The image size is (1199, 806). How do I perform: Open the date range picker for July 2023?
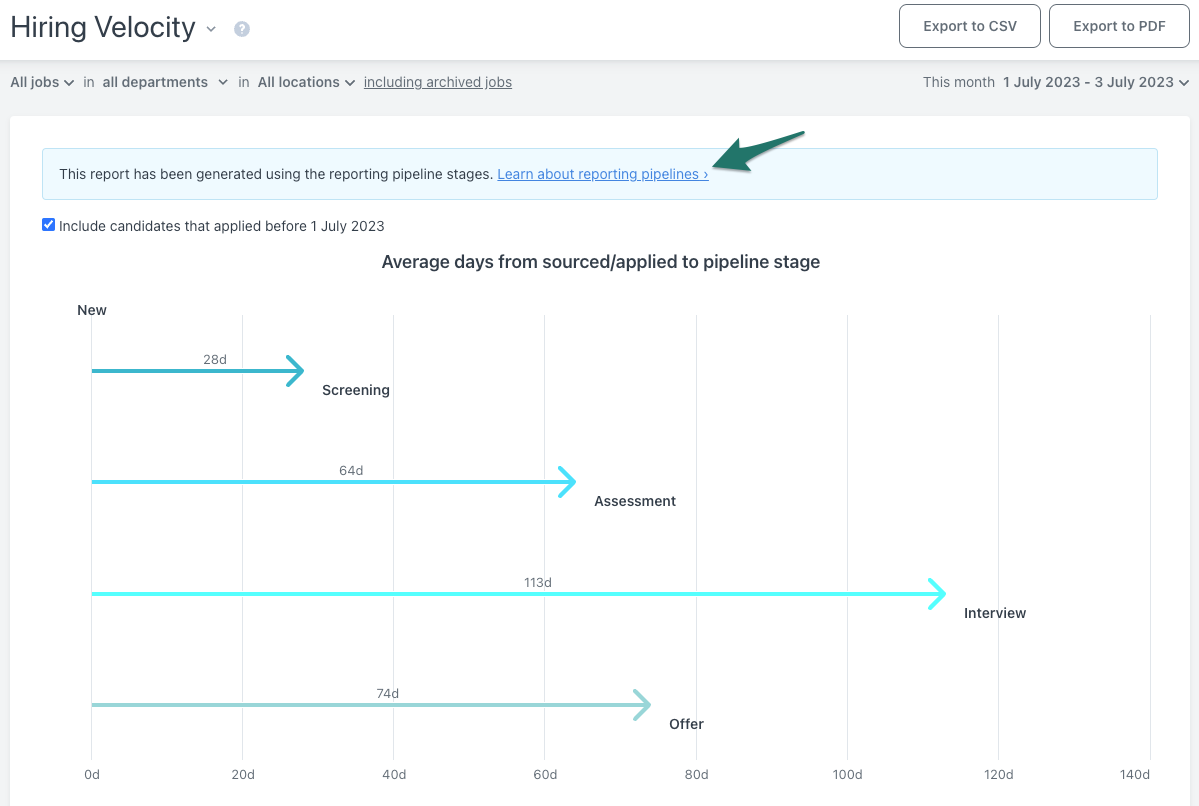(x=1096, y=82)
